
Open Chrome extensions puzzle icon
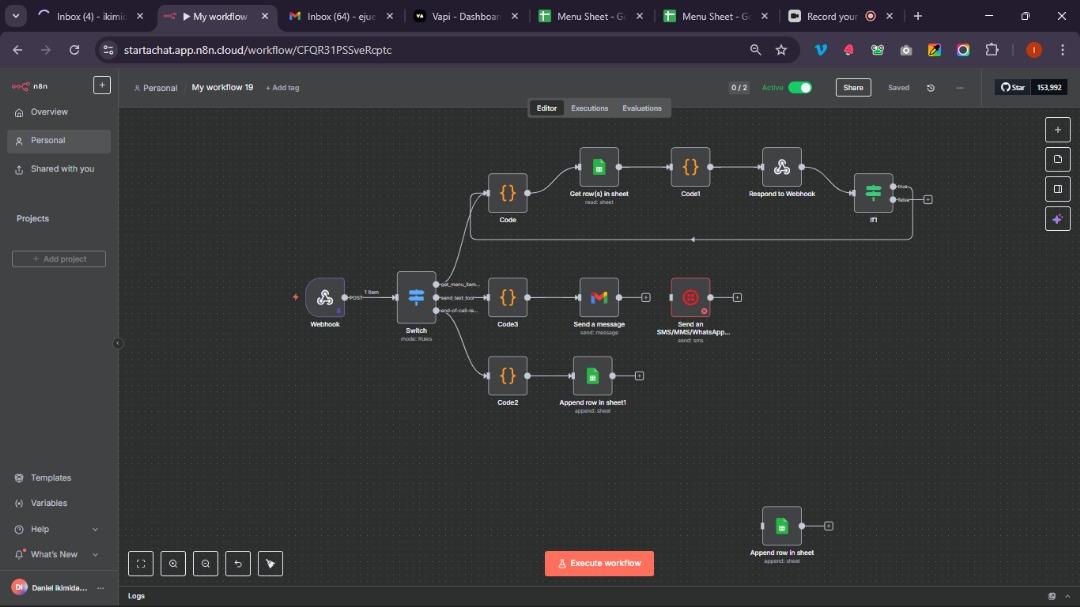[x=992, y=50]
